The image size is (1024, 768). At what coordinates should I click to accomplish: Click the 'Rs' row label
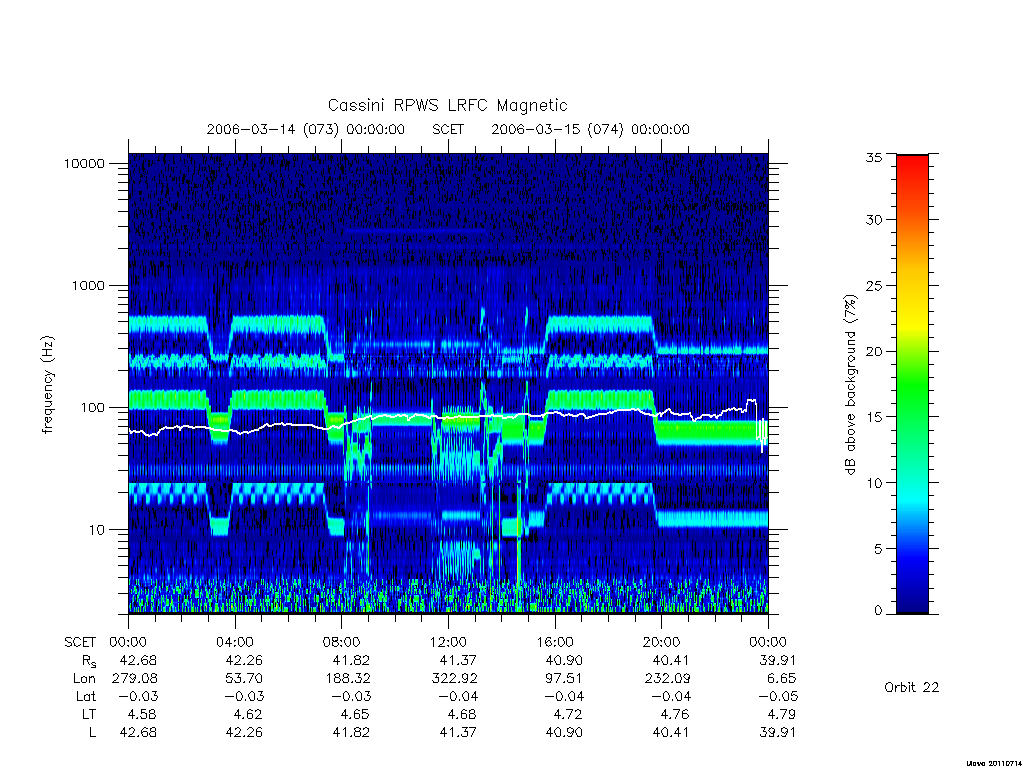[x=89, y=662]
